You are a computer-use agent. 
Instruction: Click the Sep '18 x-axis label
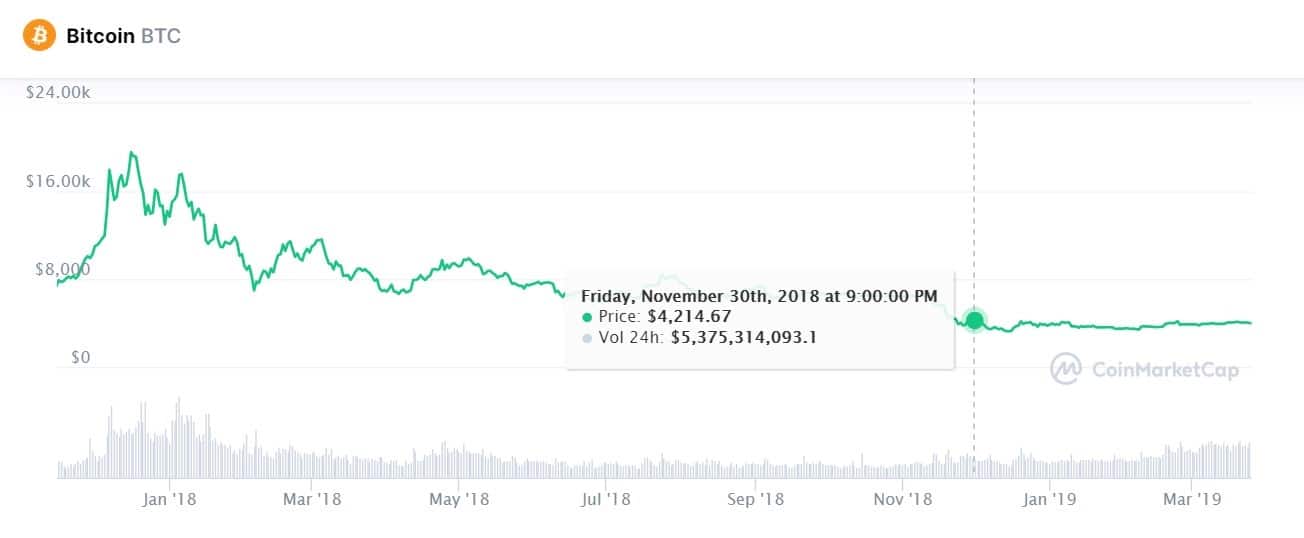755,498
